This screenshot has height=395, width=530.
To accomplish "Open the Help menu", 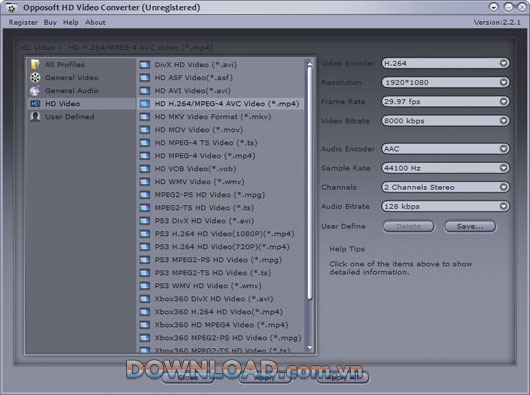I will tap(71, 22).
